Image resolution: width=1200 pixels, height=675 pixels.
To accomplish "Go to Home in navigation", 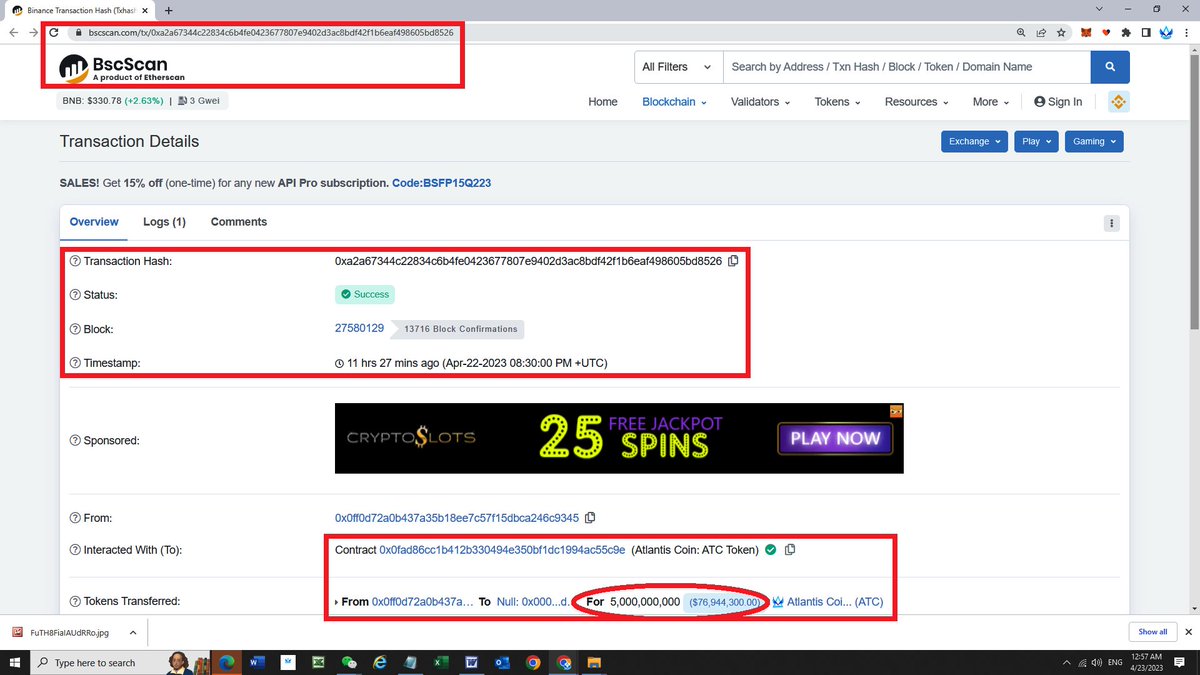I will (603, 102).
